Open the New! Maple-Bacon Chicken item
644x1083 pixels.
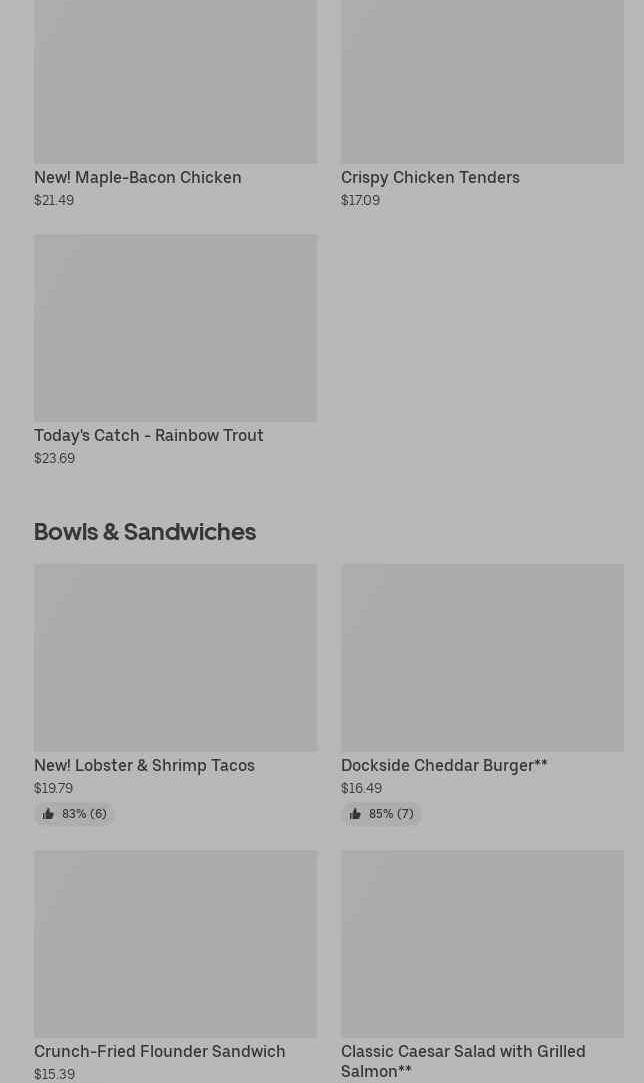tap(137, 178)
